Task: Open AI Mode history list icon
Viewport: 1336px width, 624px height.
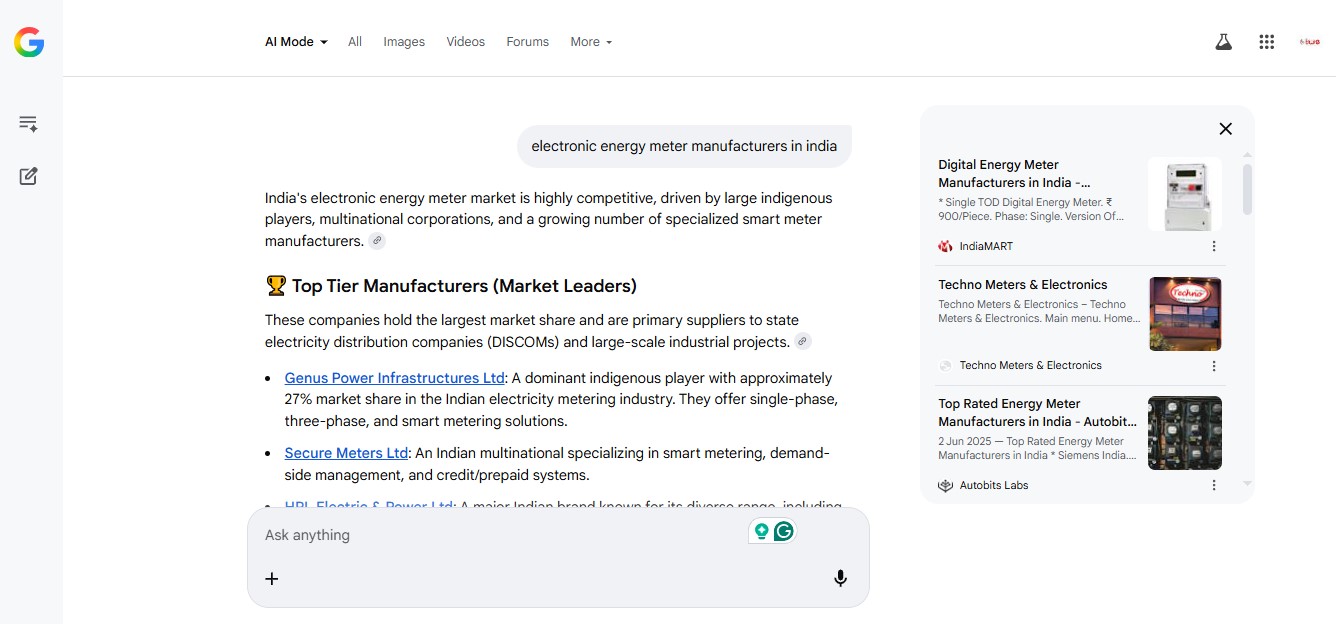Action: [28, 124]
